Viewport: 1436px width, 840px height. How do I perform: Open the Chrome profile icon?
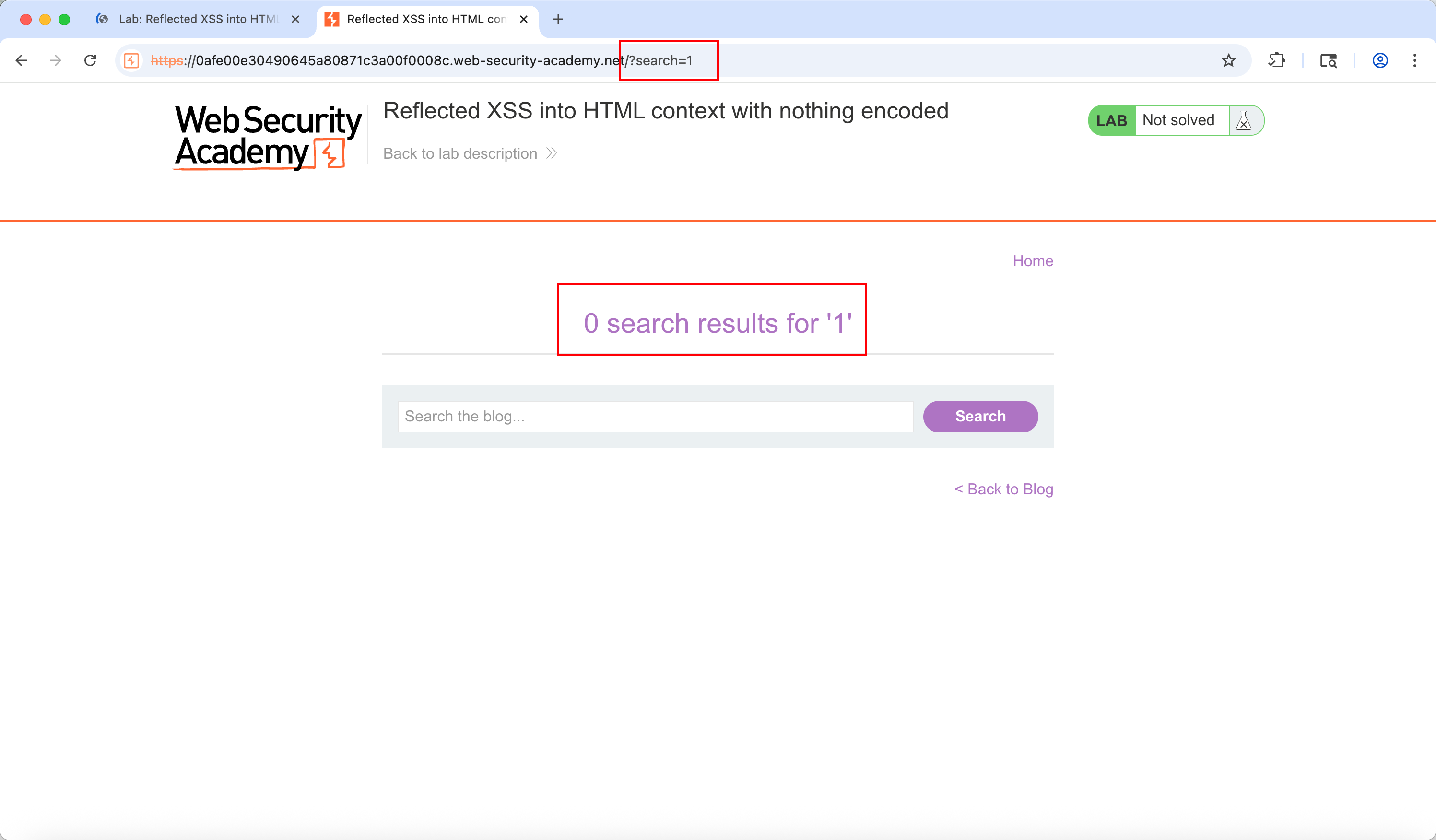click(1379, 60)
